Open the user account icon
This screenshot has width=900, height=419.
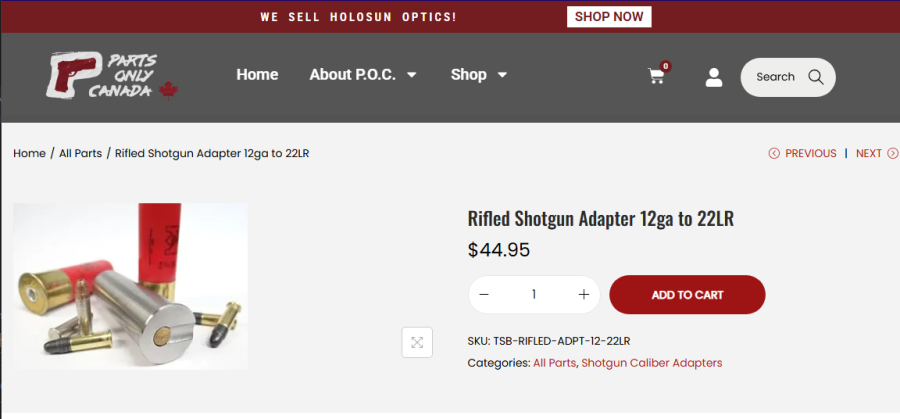(714, 77)
